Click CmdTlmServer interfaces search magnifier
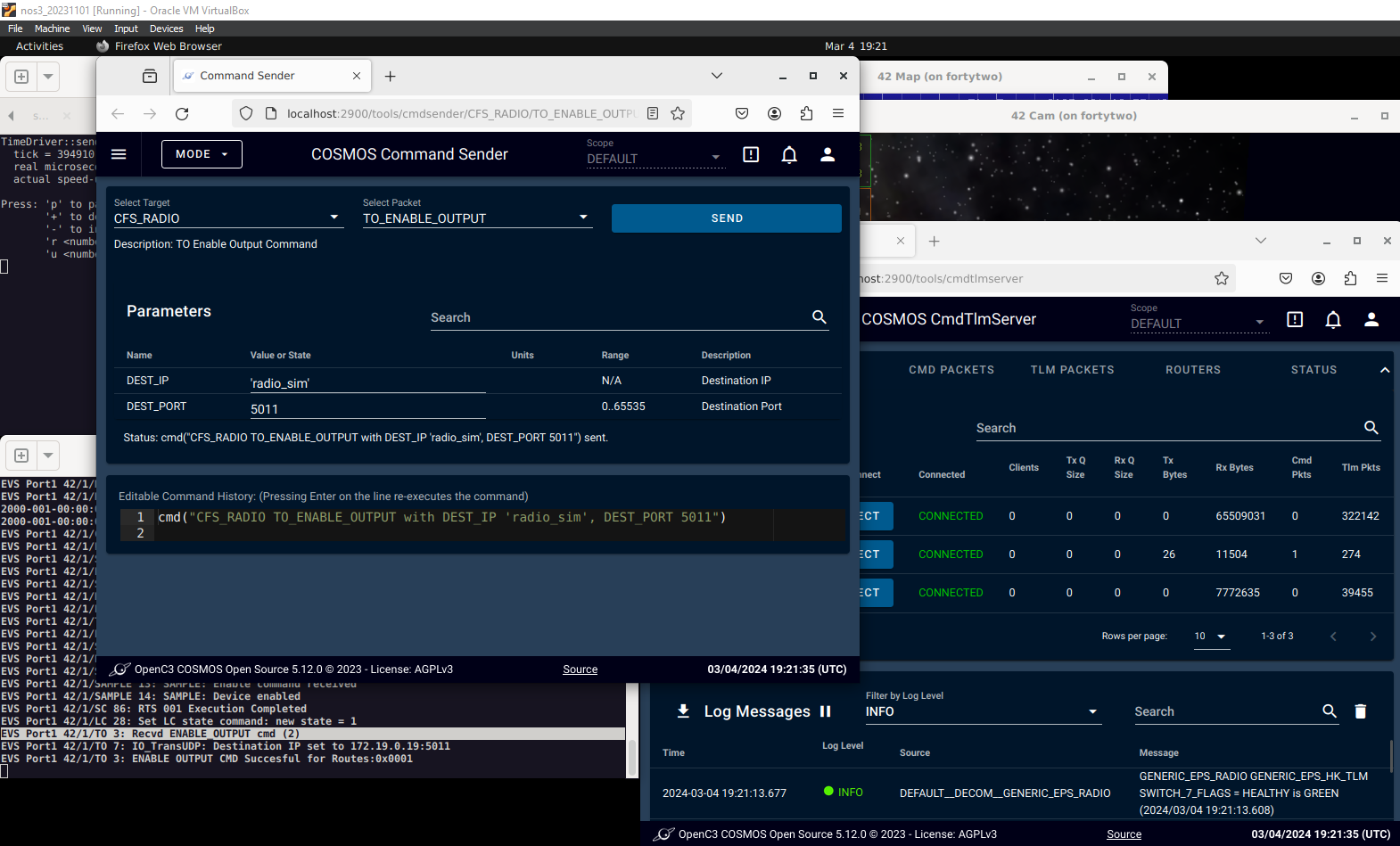Image resolution: width=1400 pixels, height=846 pixels. [x=1371, y=428]
